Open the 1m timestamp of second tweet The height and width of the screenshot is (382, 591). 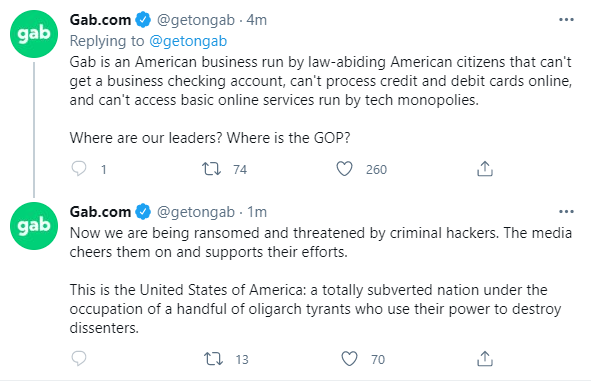[x=257, y=212]
